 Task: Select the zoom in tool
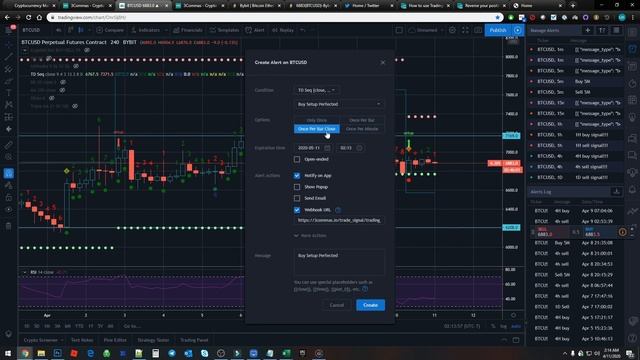click(9, 157)
